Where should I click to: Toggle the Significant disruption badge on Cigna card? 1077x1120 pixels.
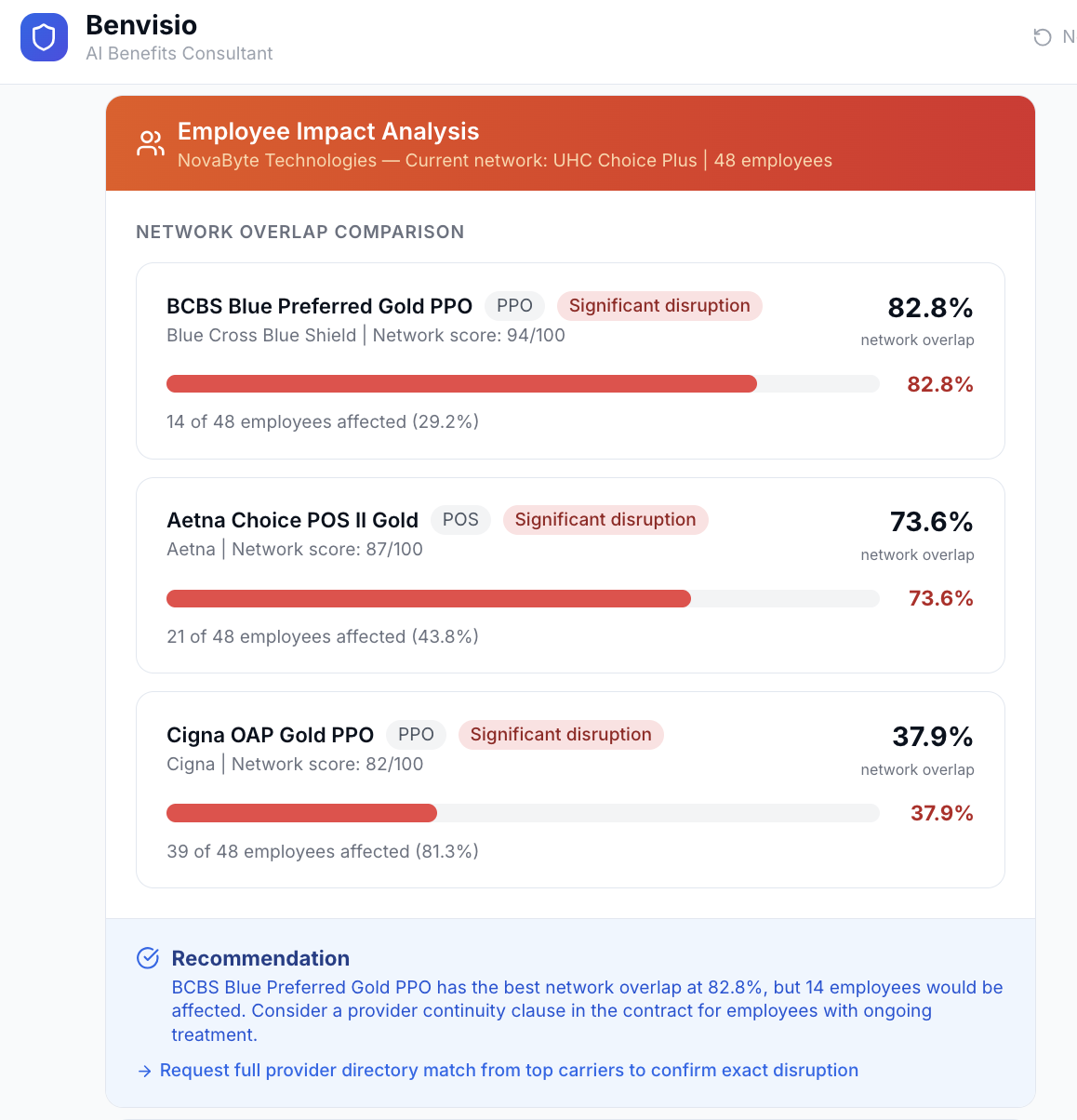(561, 734)
